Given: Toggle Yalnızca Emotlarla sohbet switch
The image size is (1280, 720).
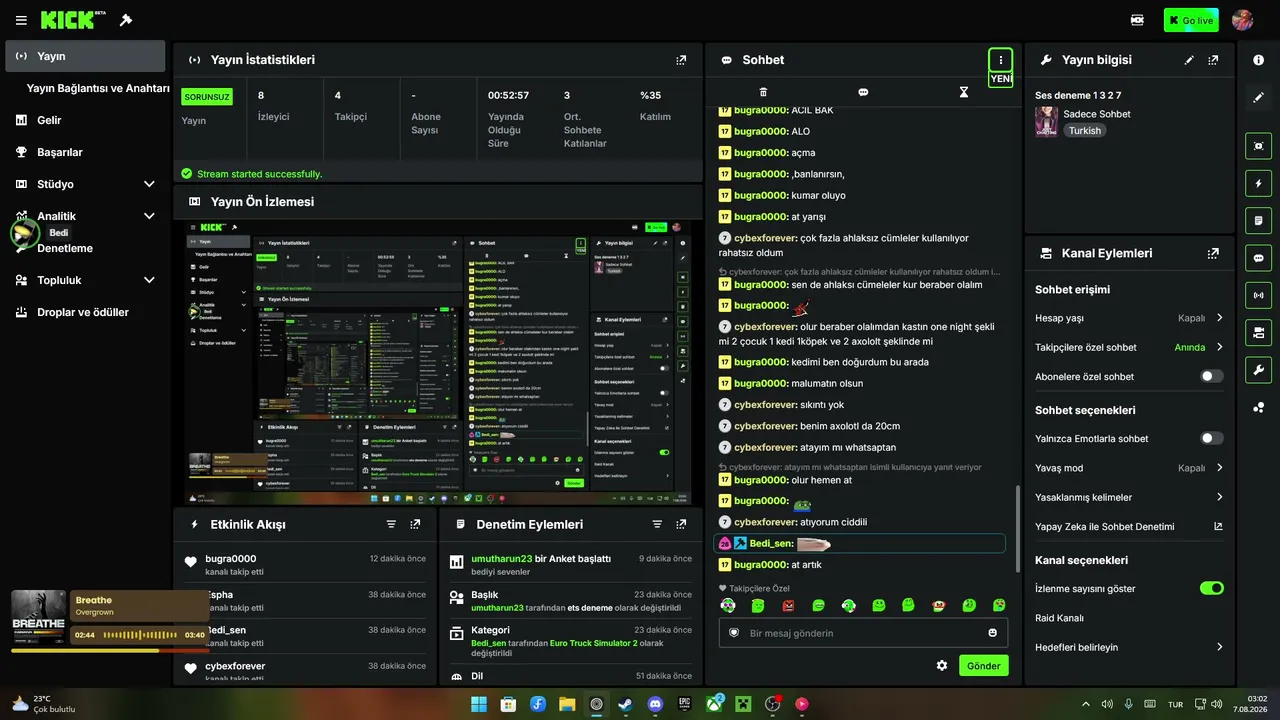Looking at the screenshot, I should click(1211, 438).
